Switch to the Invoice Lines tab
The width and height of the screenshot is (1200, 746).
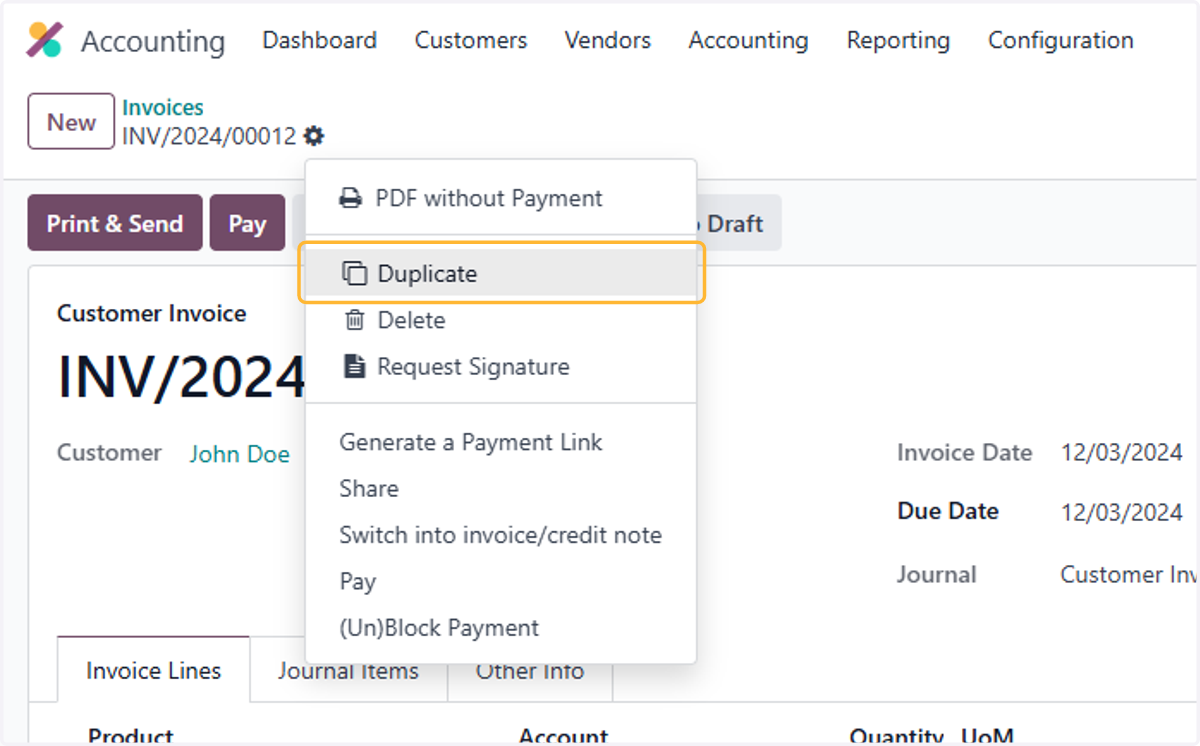[x=153, y=670]
